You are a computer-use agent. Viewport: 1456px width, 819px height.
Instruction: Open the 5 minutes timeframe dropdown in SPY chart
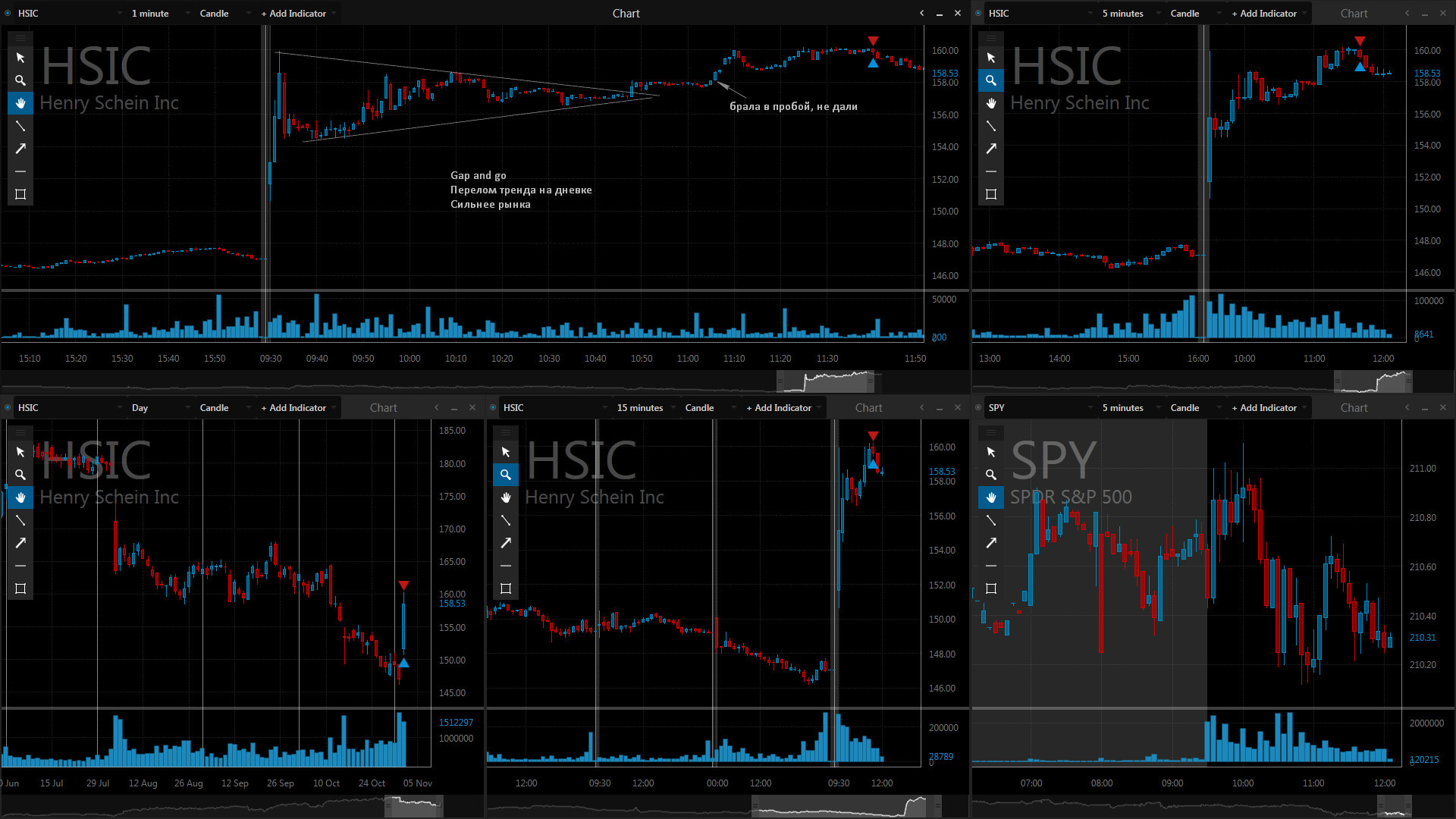click(x=1131, y=408)
